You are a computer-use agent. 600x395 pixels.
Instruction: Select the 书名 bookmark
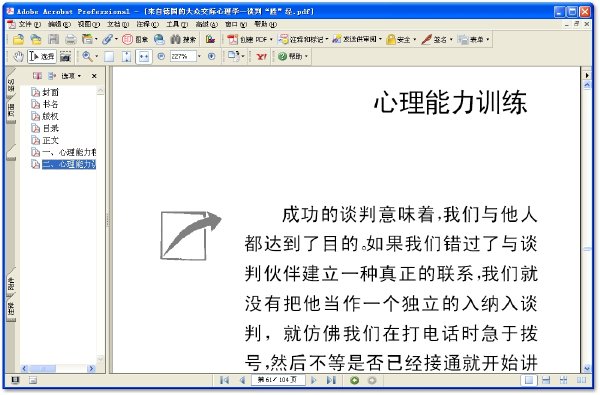tap(45, 104)
